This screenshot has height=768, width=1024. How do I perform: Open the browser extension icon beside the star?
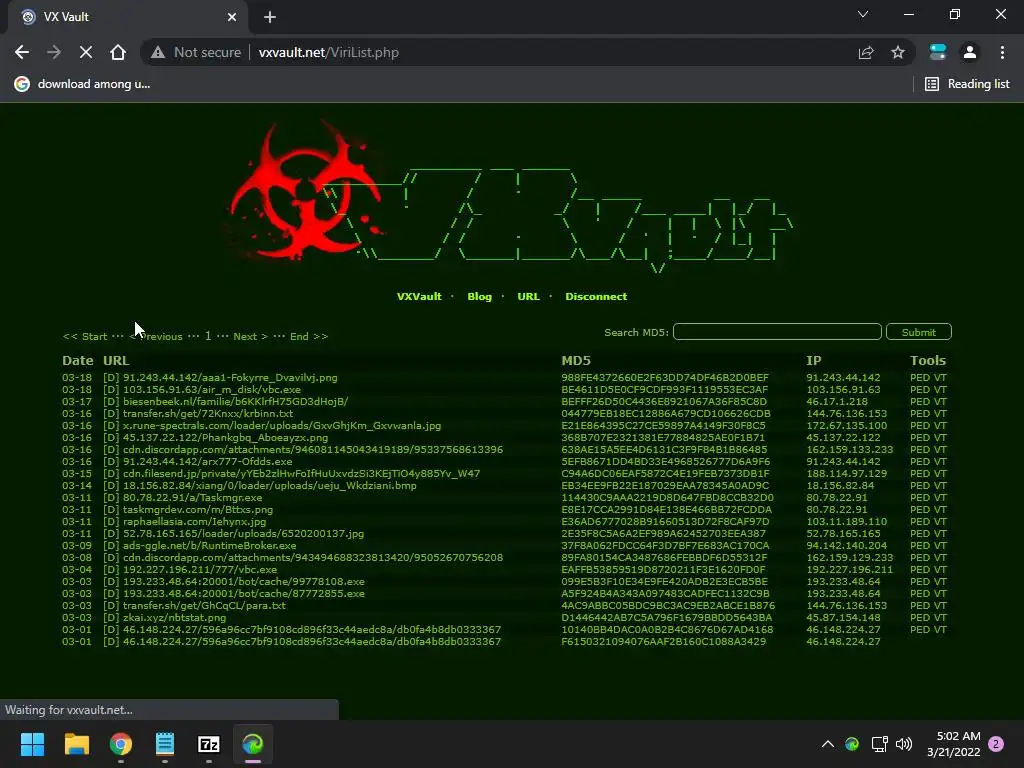tap(938, 52)
